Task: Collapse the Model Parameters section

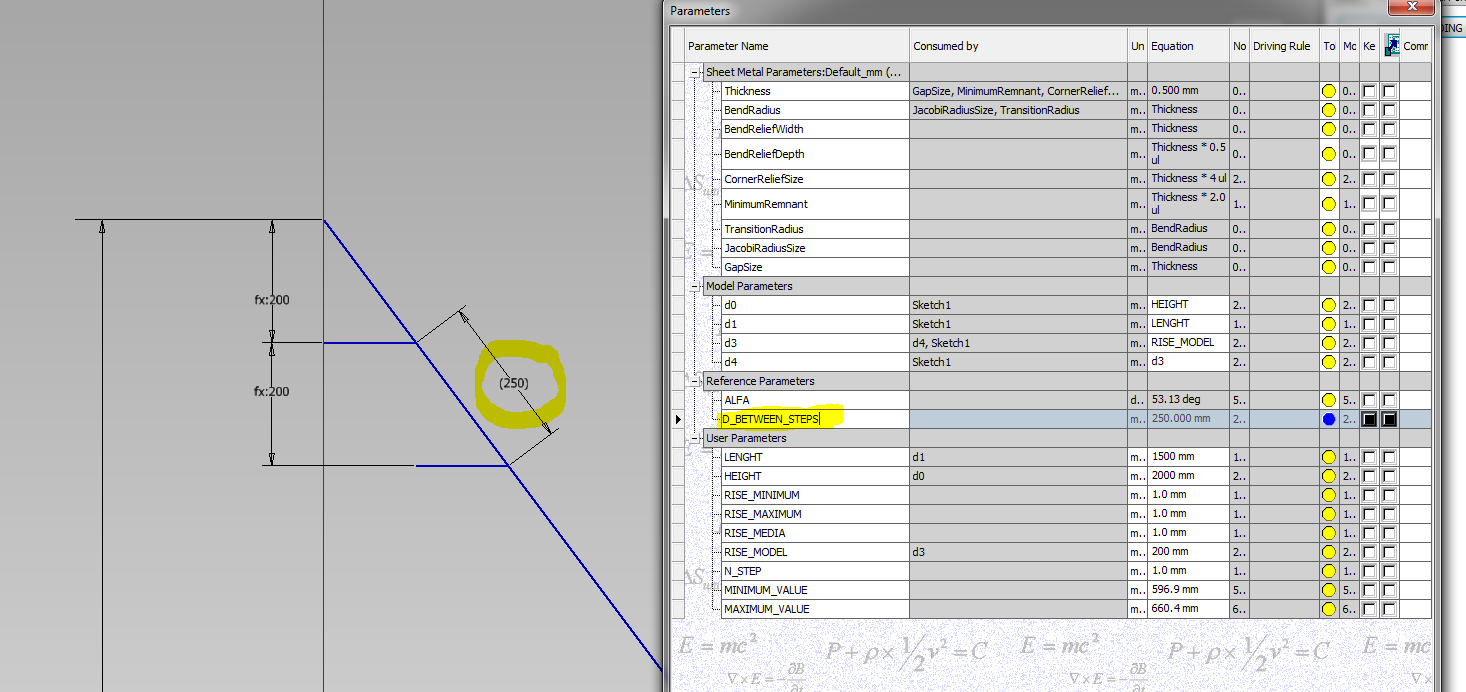Action: [x=694, y=285]
